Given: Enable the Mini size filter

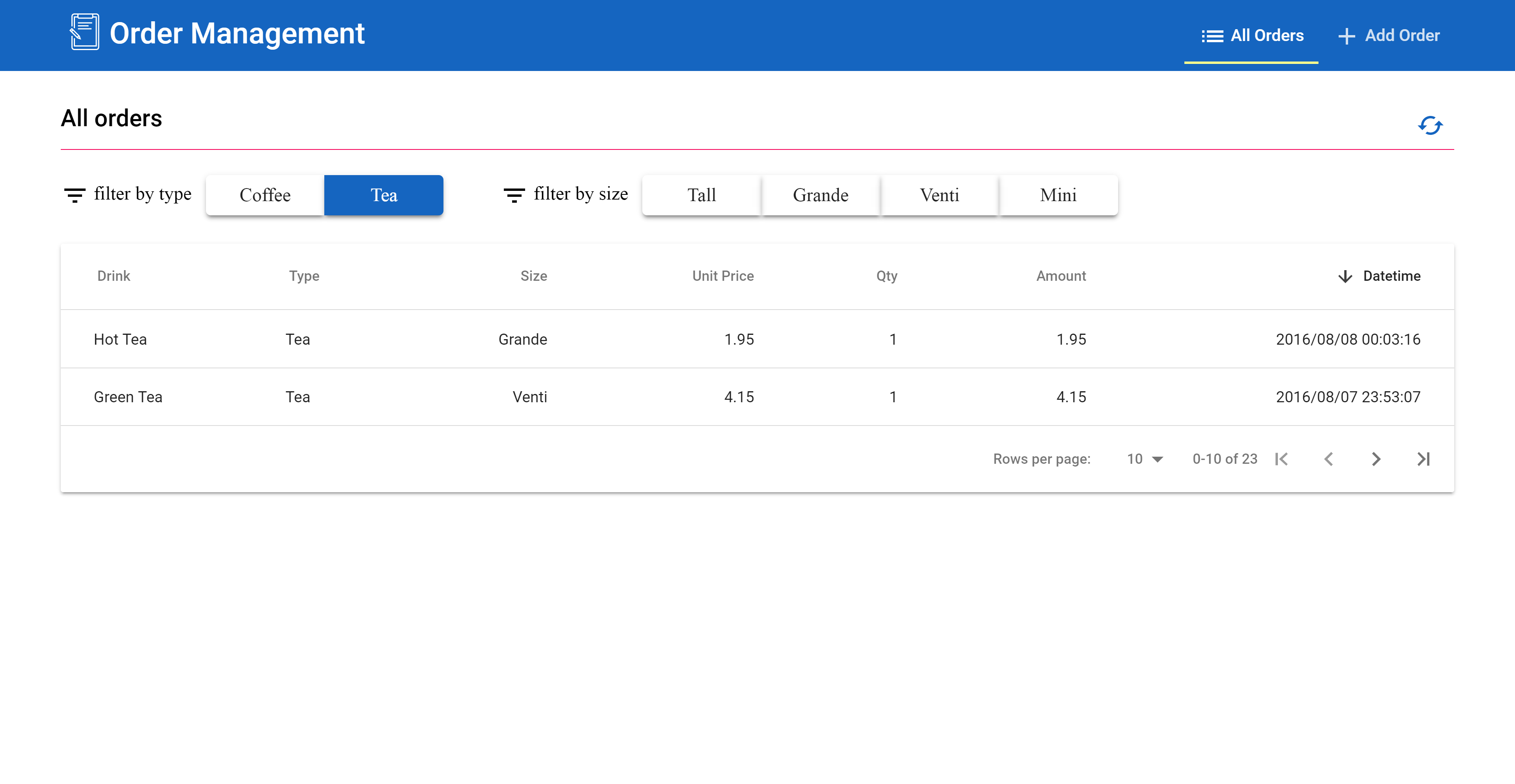Looking at the screenshot, I should coord(1058,195).
